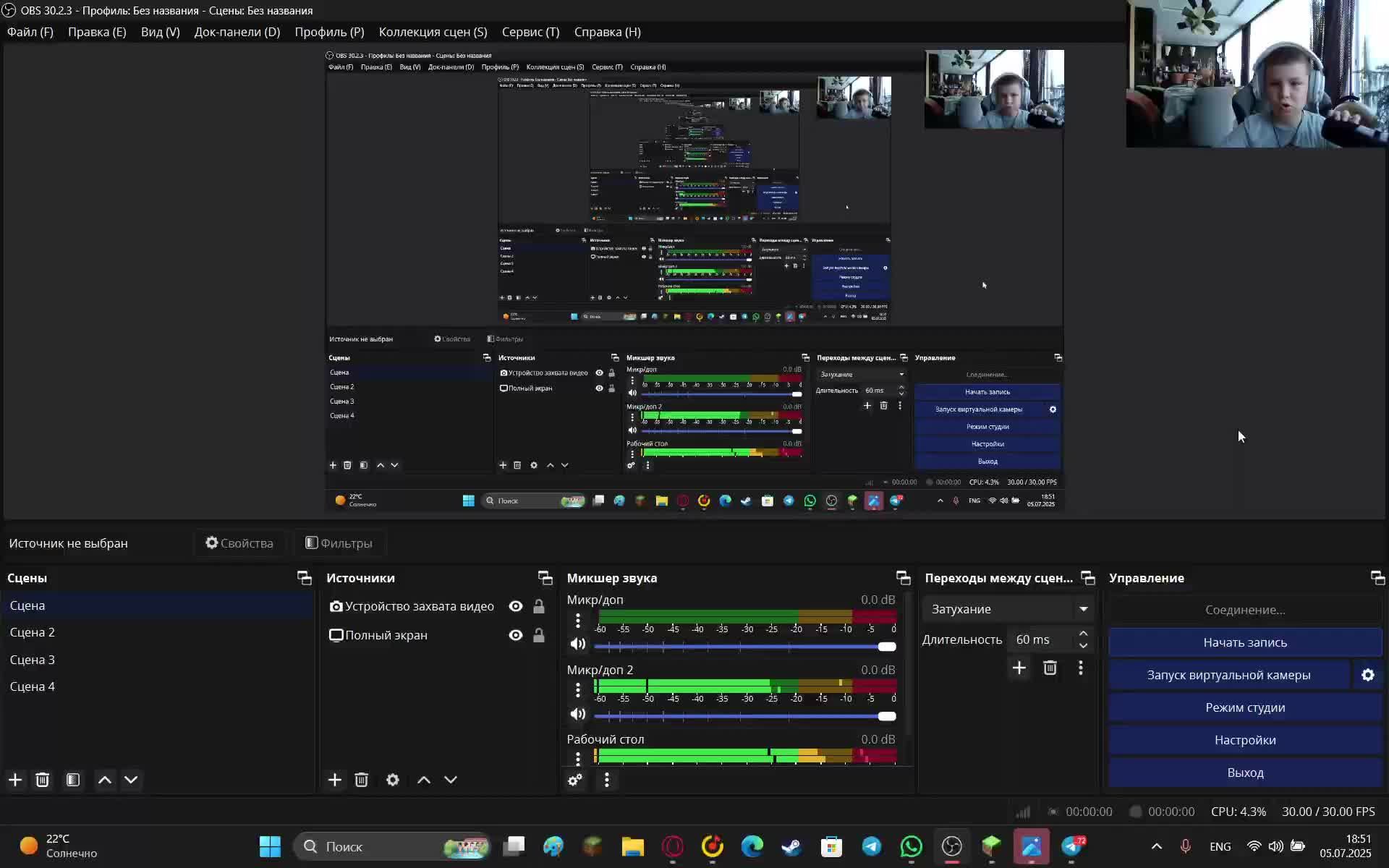1389x868 pixels.
Task: Open transition properties three-dot menu
Action: pyautogui.click(x=1081, y=668)
